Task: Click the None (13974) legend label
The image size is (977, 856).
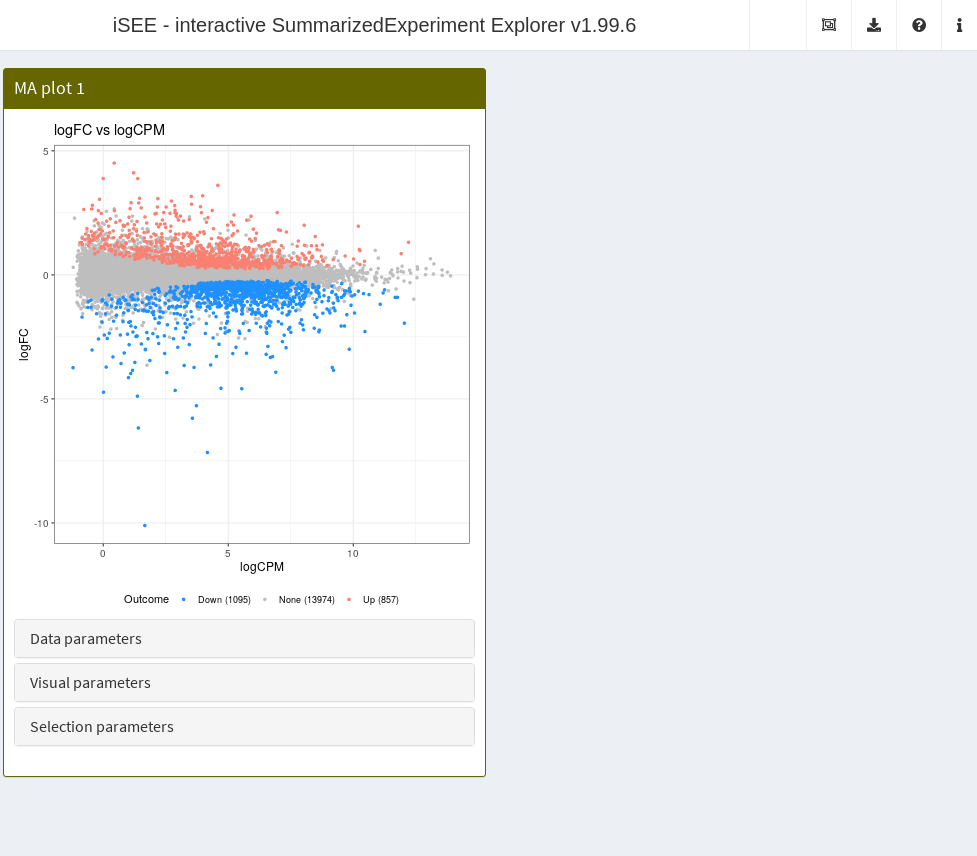Action: (x=306, y=600)
